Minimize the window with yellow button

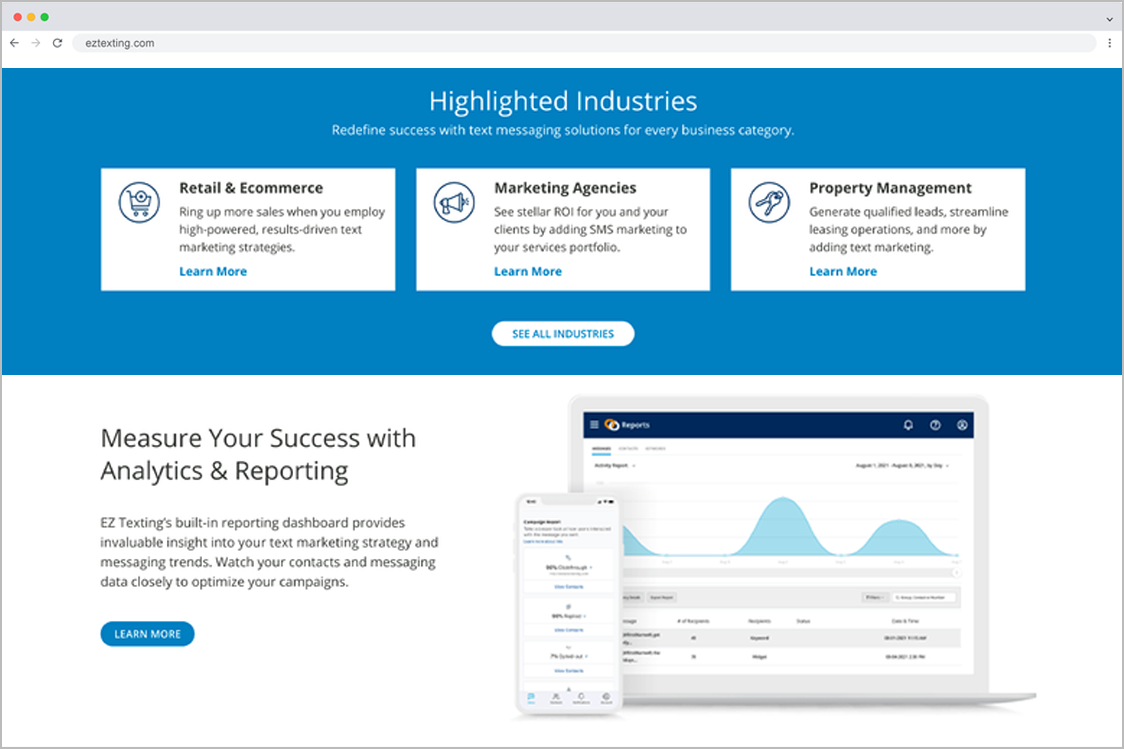(x=31, y=17)
